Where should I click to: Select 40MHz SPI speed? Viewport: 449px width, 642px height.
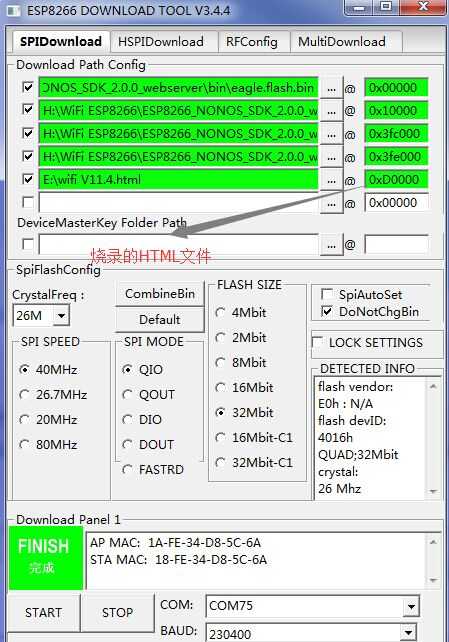tap(48, 370)
